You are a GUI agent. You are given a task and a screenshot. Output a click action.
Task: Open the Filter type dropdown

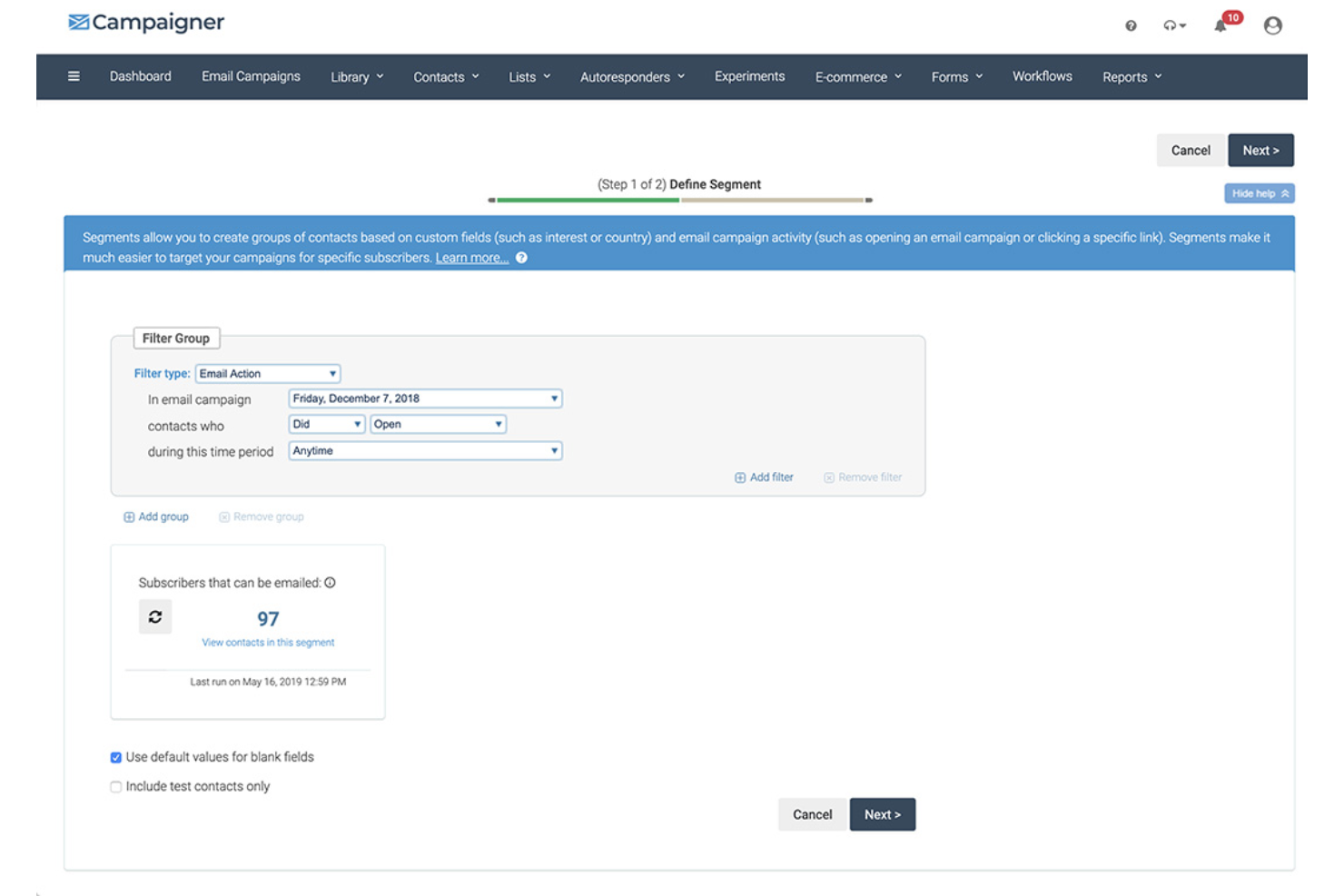click(x=267, y=373)
